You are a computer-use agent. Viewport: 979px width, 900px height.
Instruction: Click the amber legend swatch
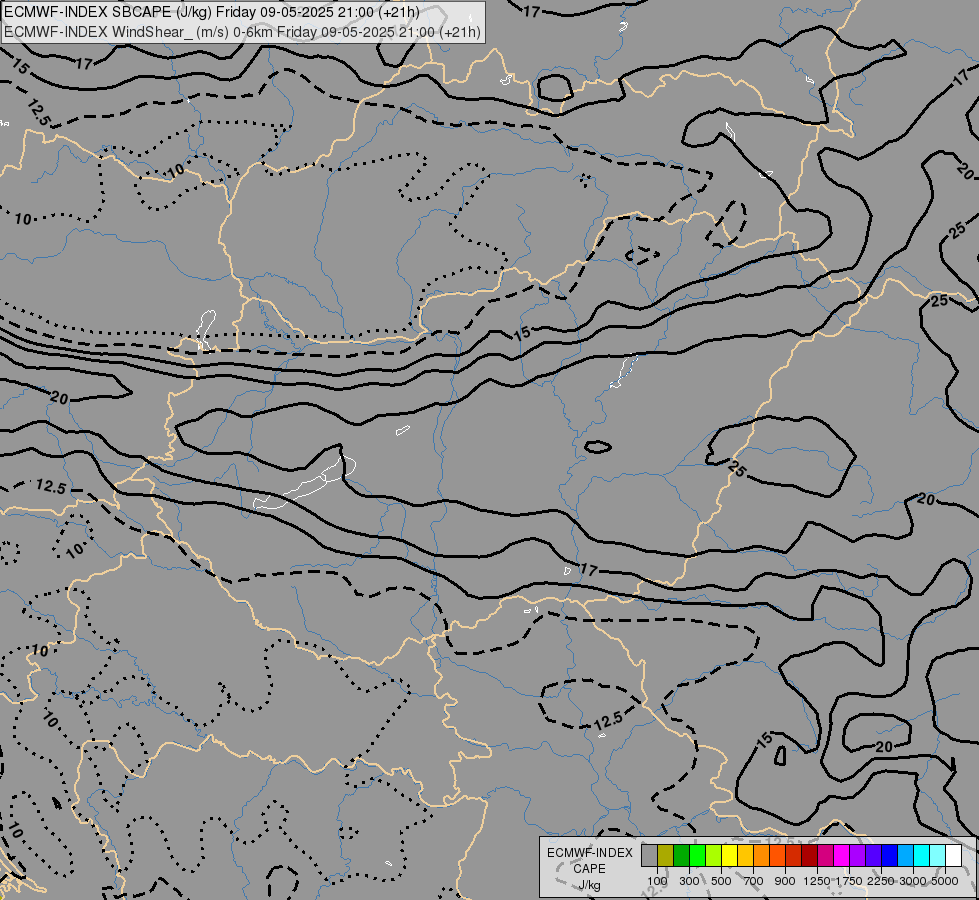(x=745, y=855)
